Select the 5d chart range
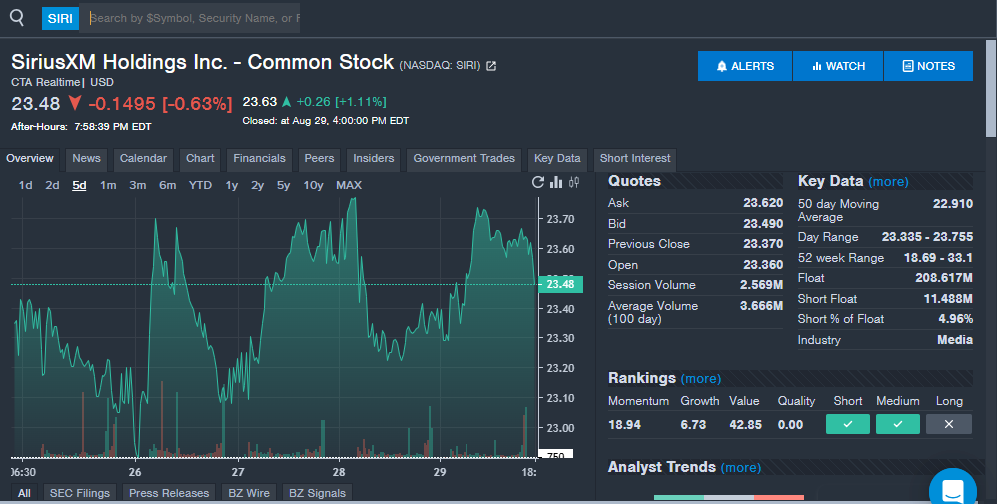The width and height of the screenshot is (997, 504). coord(79,185)
